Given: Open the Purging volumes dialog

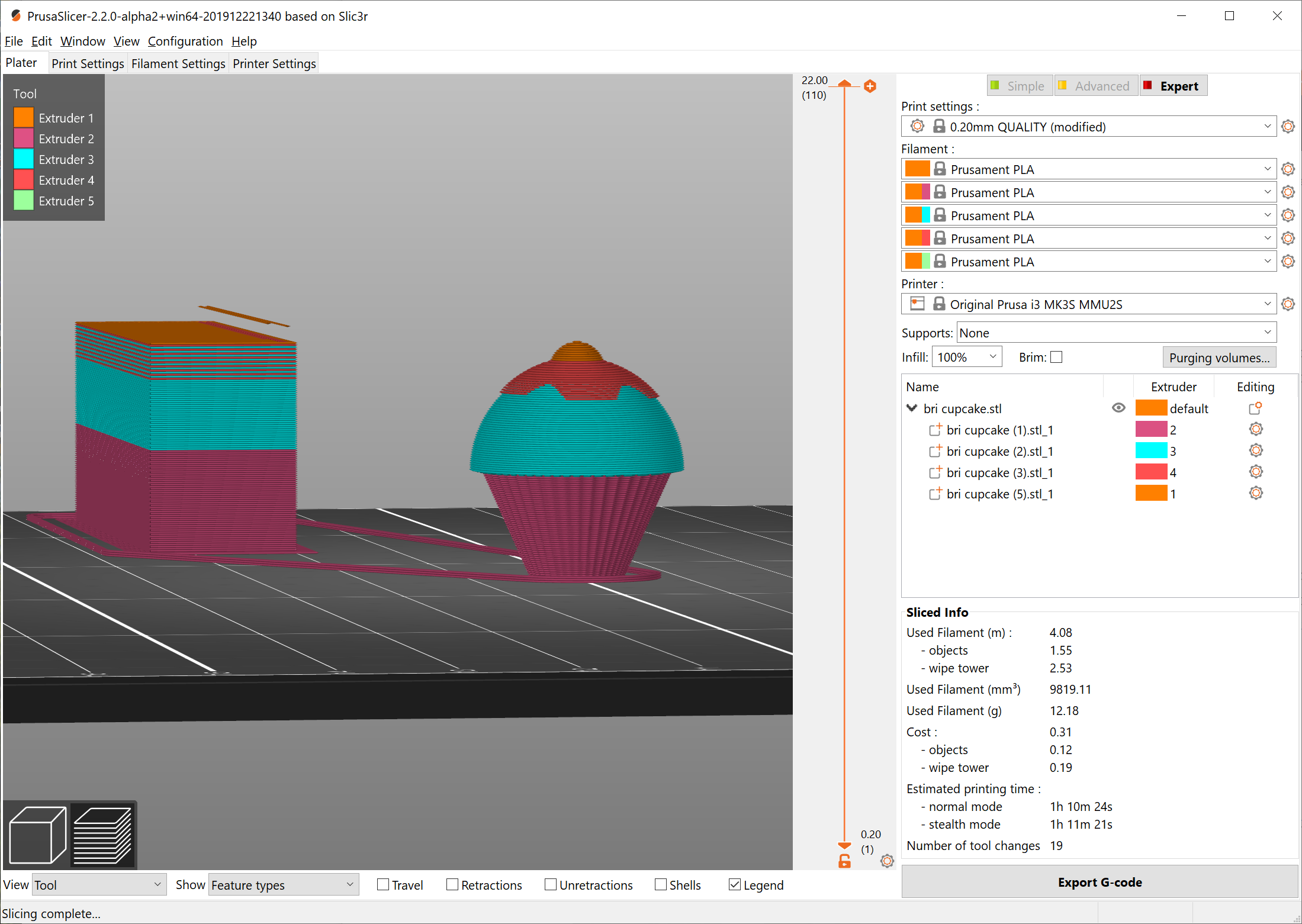Looking at the screenshot, I should coord(1219,357).
